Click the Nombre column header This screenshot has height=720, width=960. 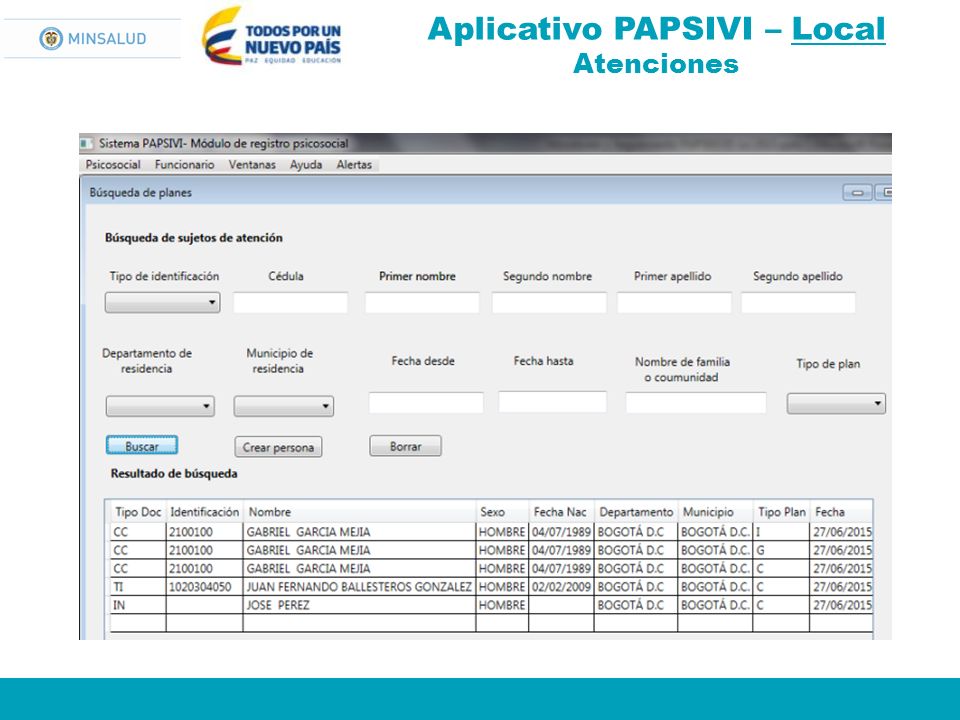pos(359,512)
